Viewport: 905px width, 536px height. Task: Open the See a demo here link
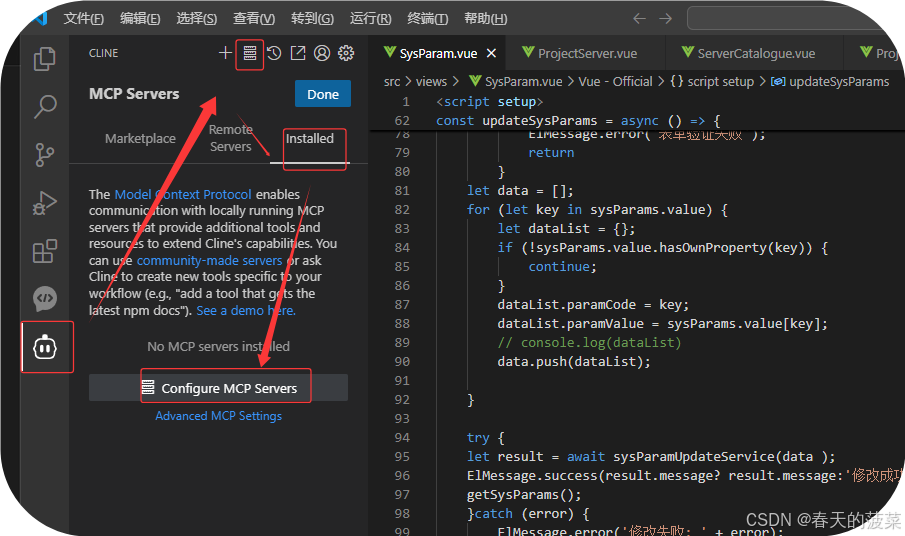coord(246,310)
